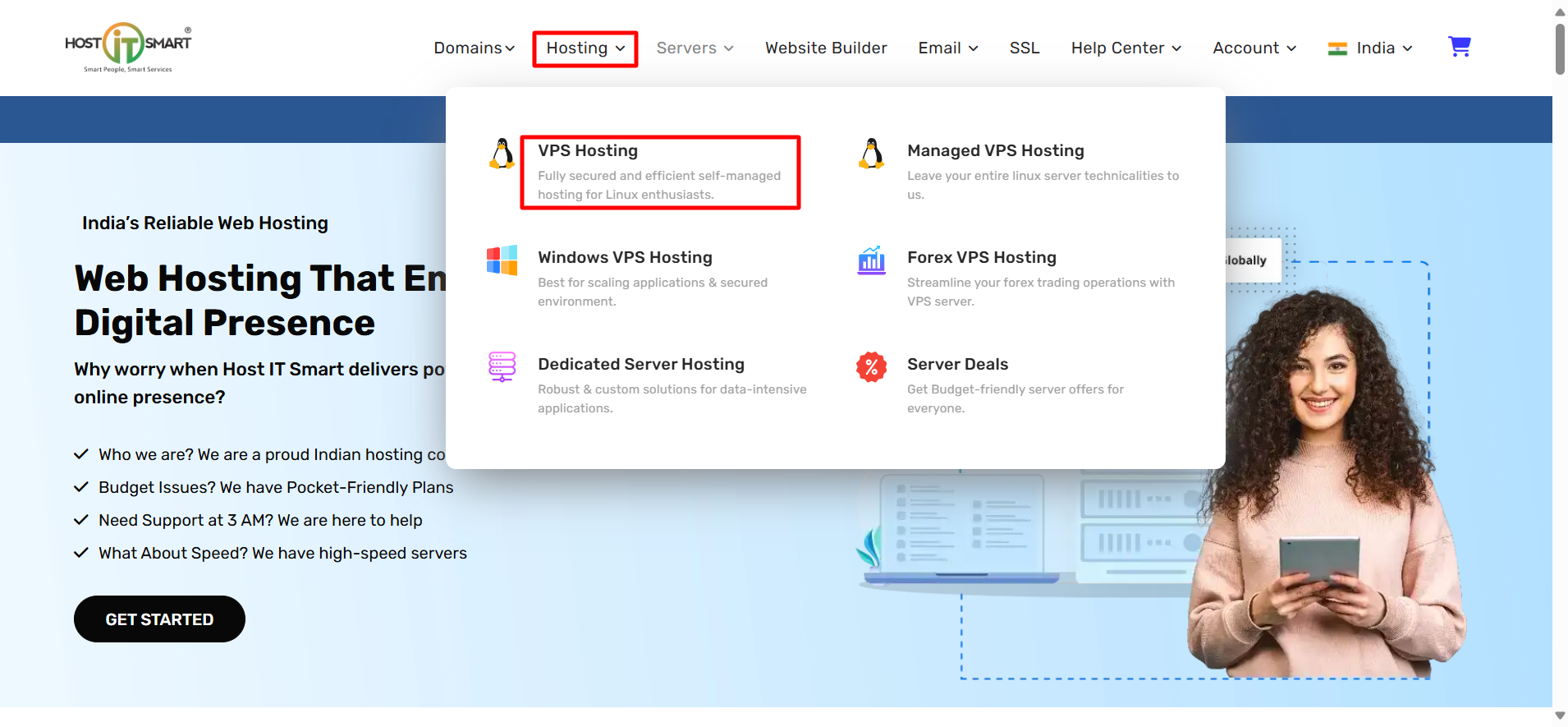
Task: Open the Server Deals link
Action: click(x=957, y=364)
